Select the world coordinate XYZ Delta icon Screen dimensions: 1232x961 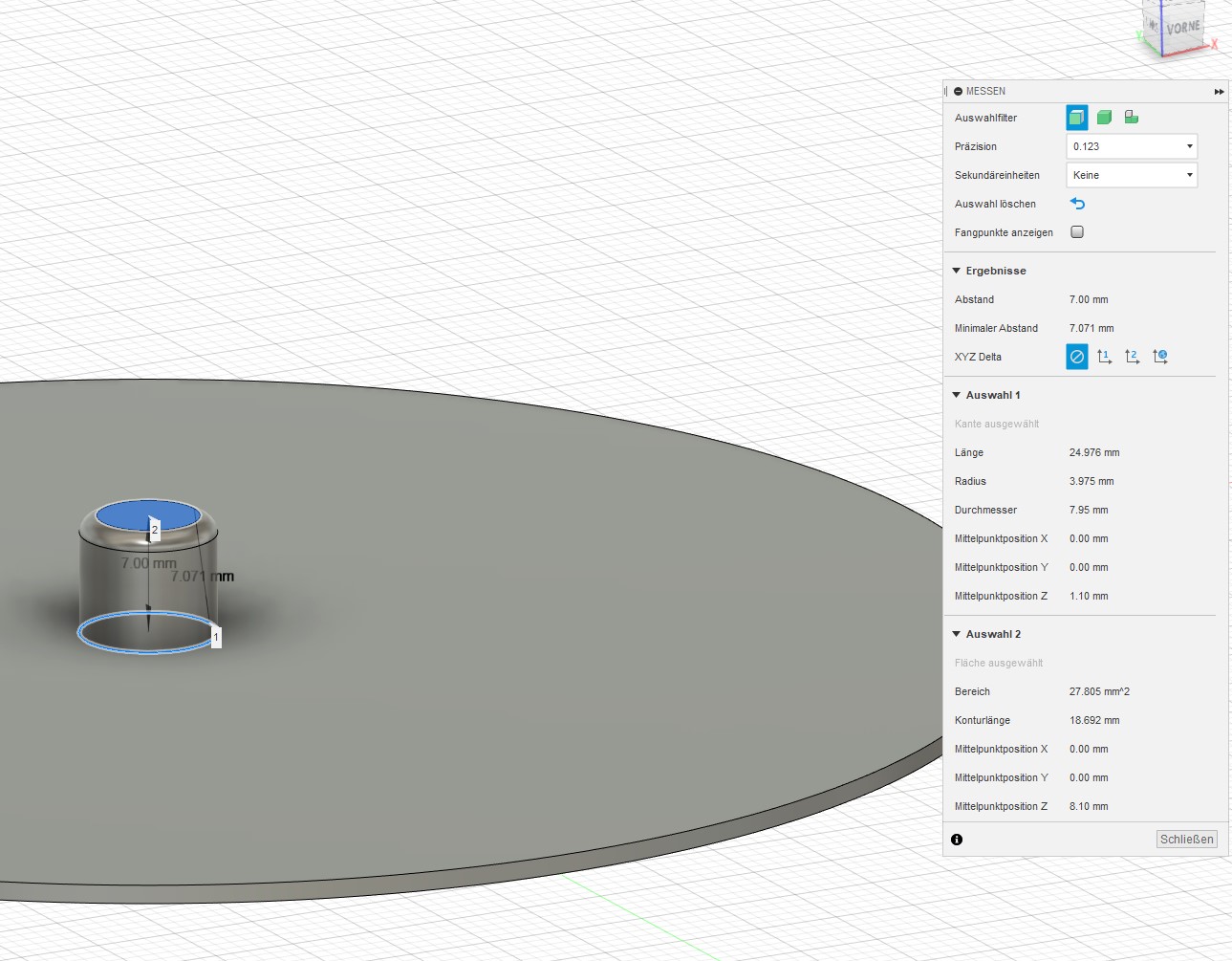1160,356
